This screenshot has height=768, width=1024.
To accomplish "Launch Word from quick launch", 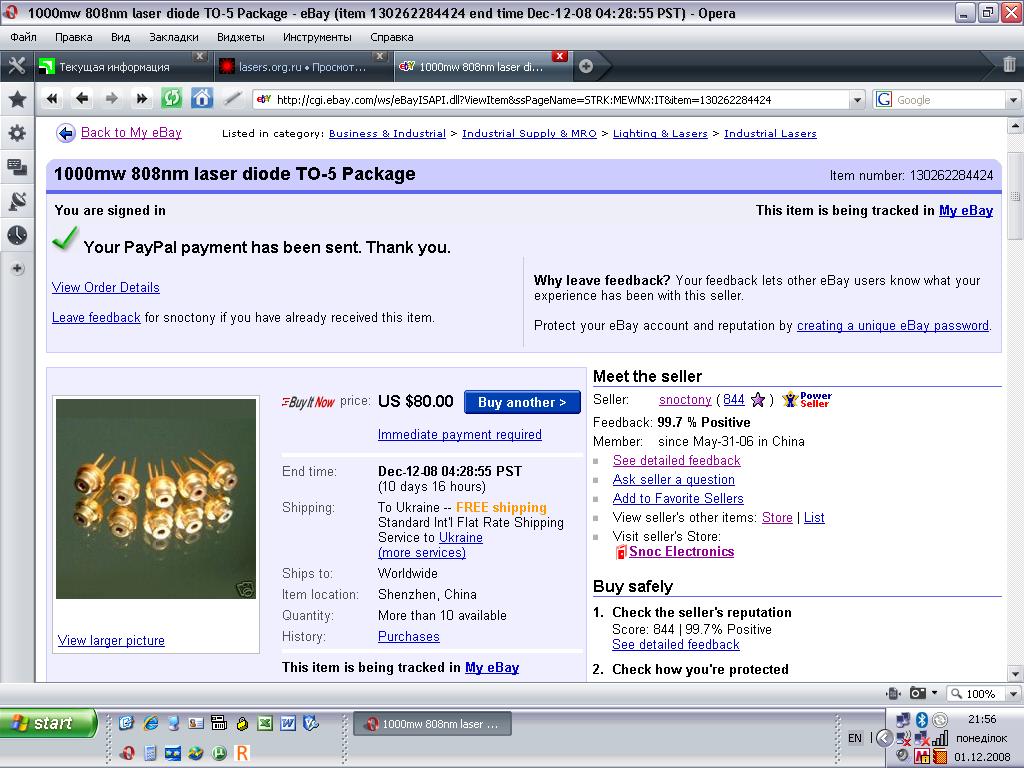I will point(287,722).
